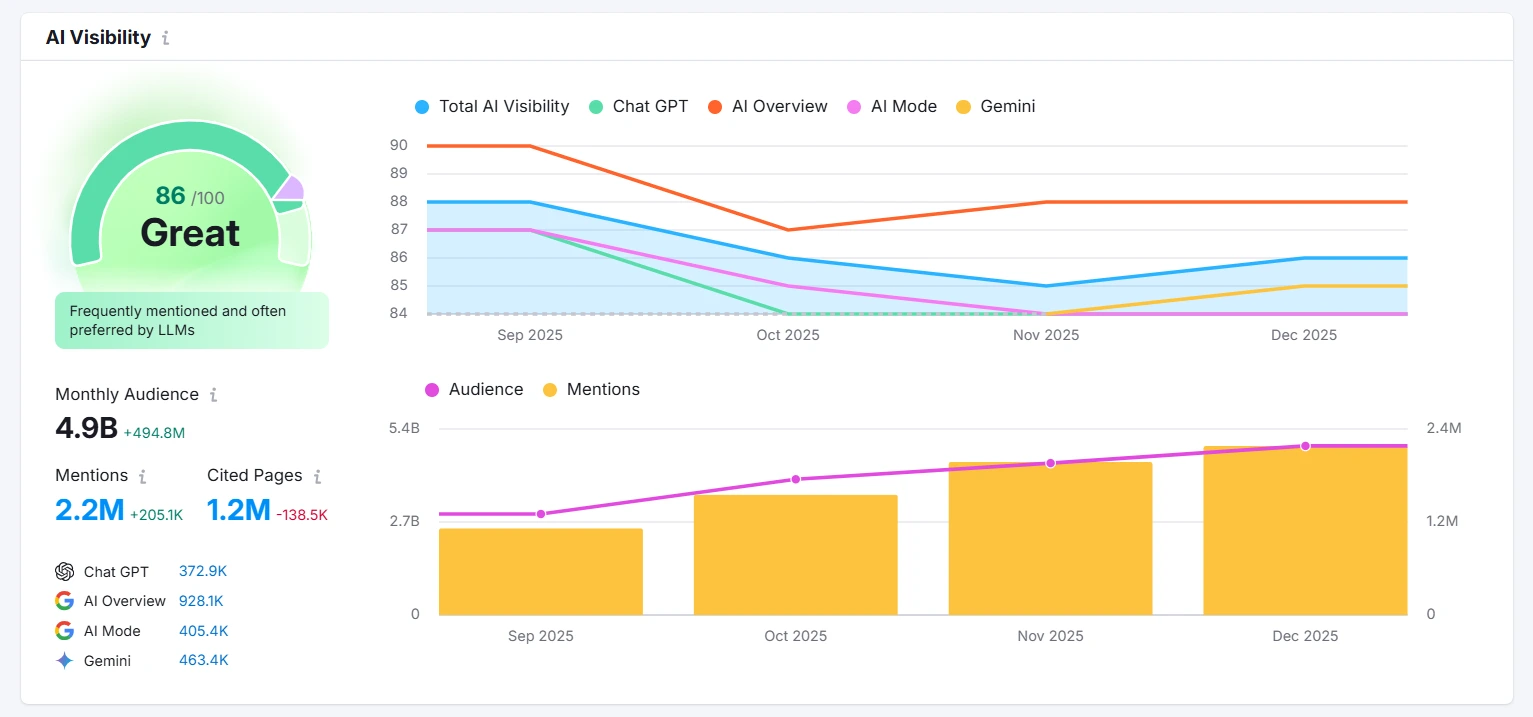Screen dimensions: 1533x717
Task: Click the Cited Pages info icon
Action: pos(317,476)
